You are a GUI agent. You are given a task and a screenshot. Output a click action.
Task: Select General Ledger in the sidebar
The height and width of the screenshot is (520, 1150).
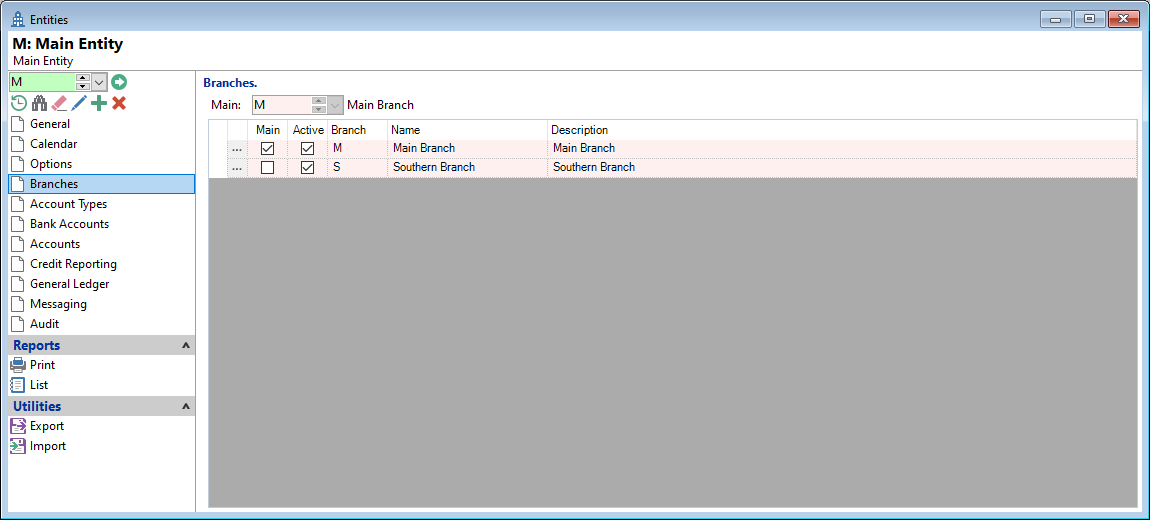tap(69, 284)
